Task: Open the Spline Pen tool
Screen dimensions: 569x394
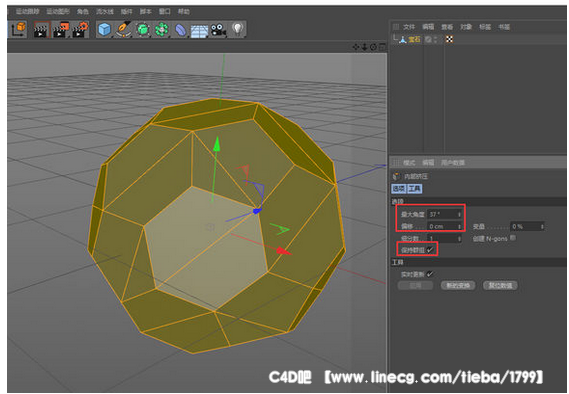Action: [123, 29]
